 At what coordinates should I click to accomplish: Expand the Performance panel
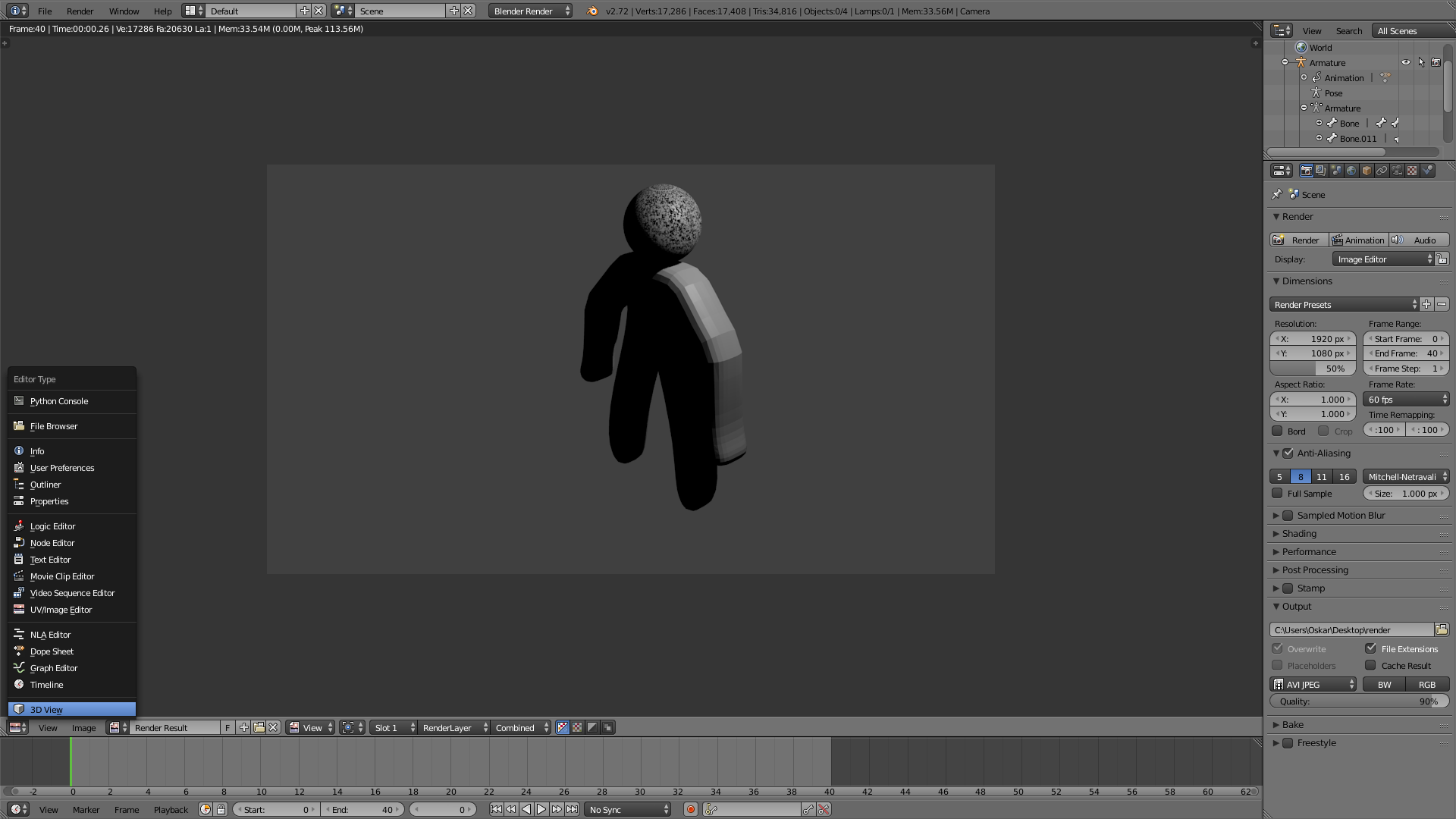pos(1309,551)
